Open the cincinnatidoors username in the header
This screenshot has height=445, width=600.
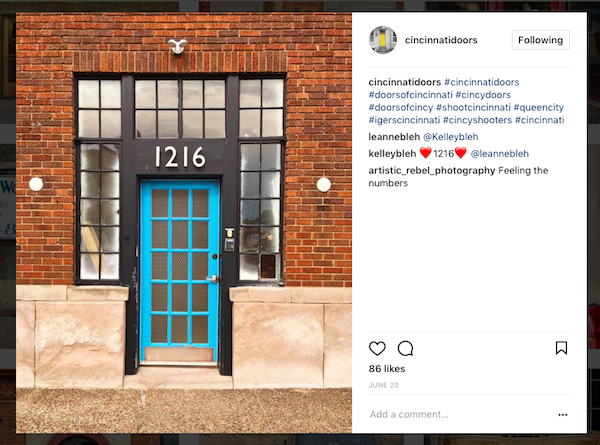coord(441,40)
